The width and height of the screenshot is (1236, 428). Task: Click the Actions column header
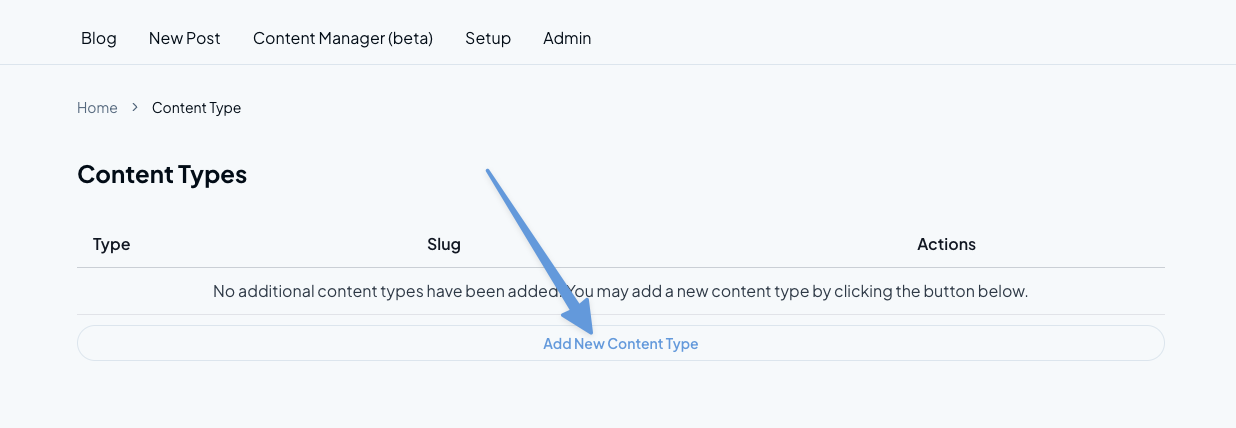click(946, 244)
